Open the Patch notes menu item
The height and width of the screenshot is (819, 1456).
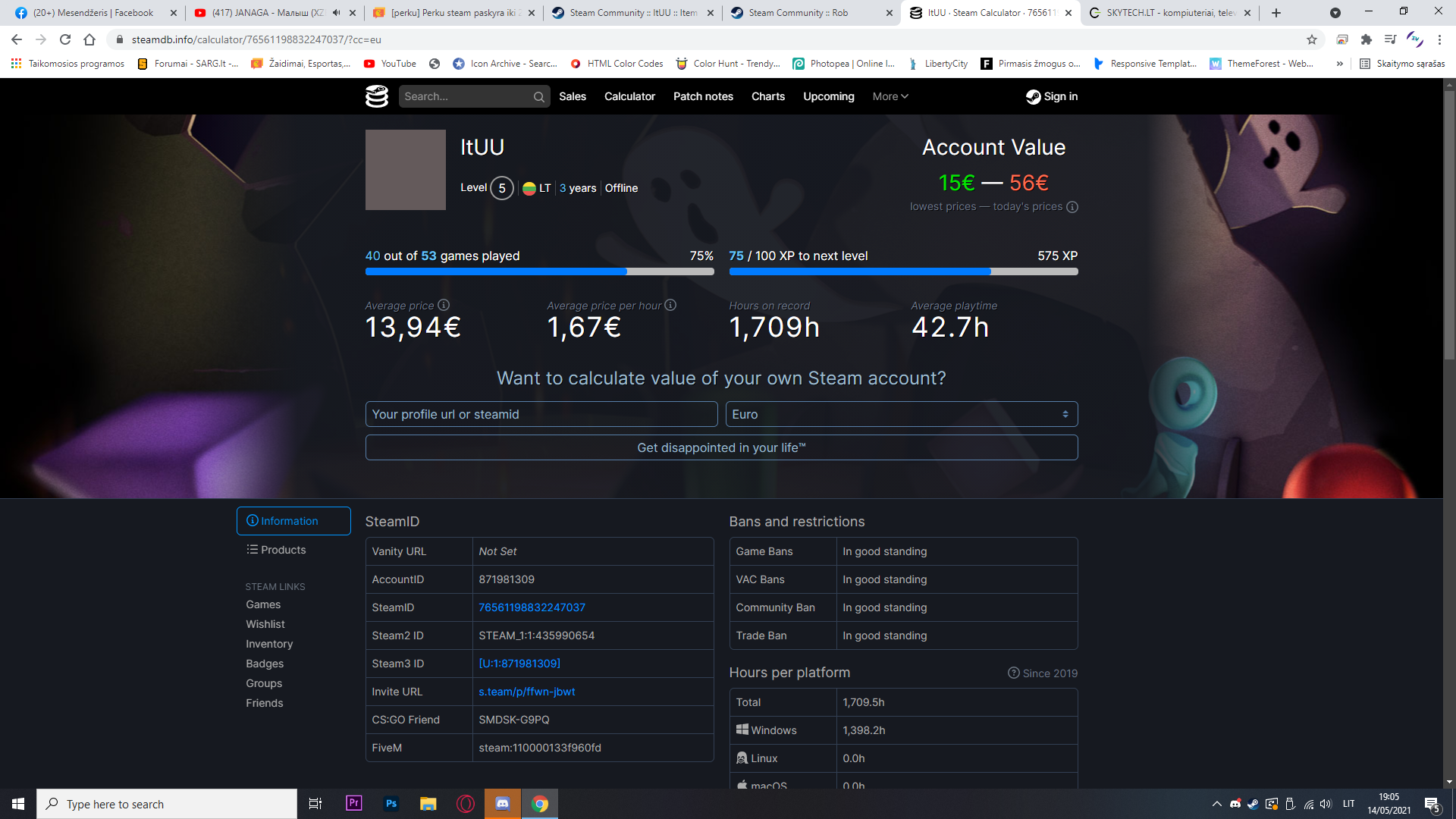pos(703,96)
